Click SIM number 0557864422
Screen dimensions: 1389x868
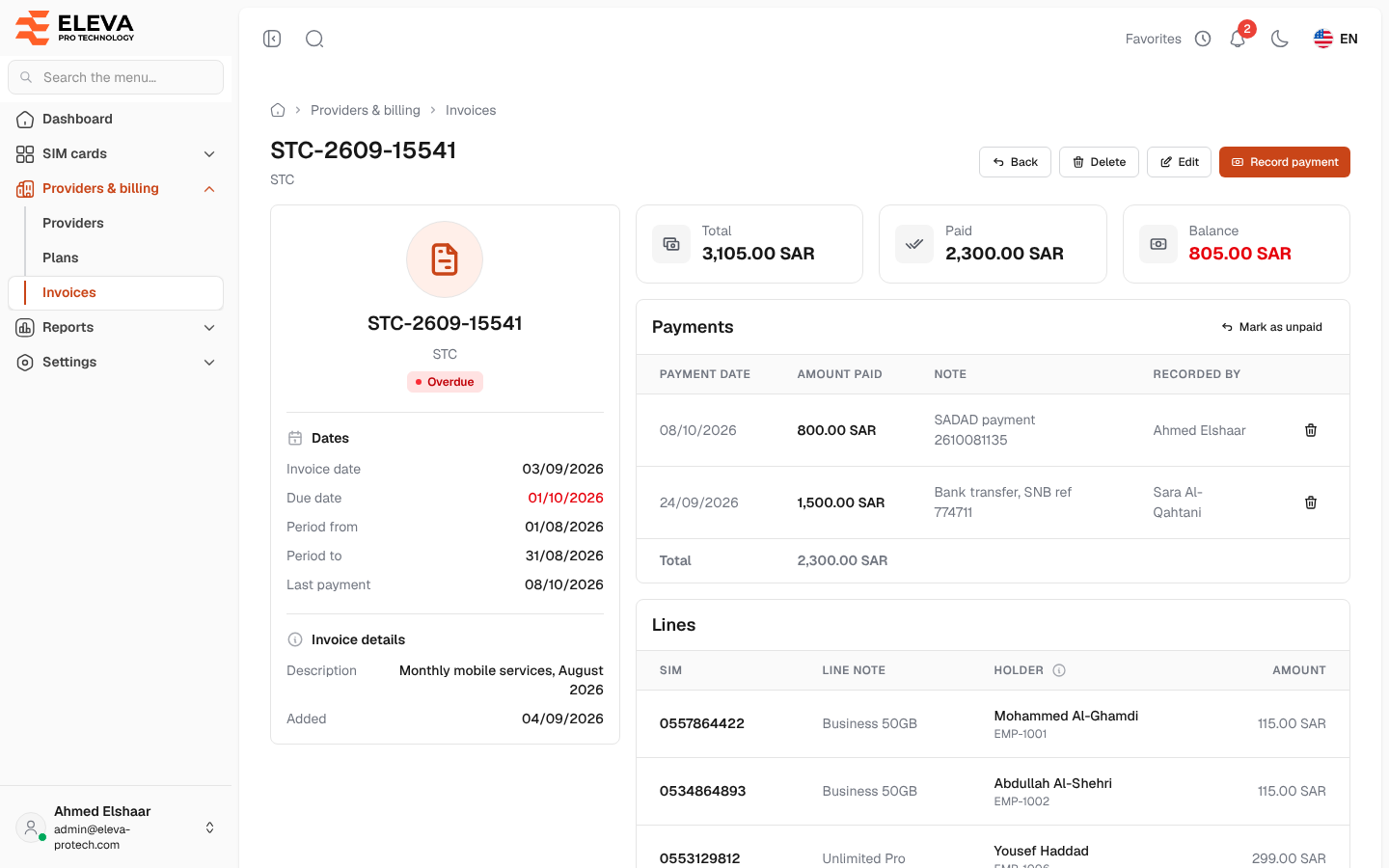coord(702,723)
